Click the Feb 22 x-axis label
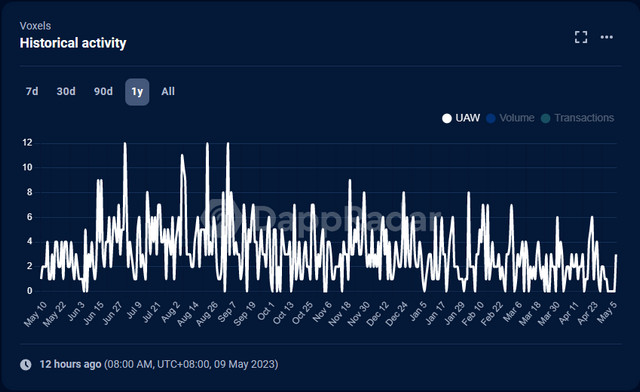Viewport: 640px width, 392px height. coord(492,314)
